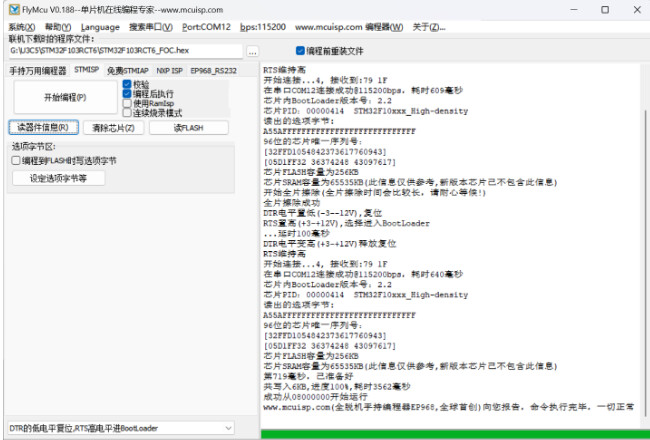Switch to EP968_RS232 tab
The image size is (650, 440).
[x=213, y=70]
